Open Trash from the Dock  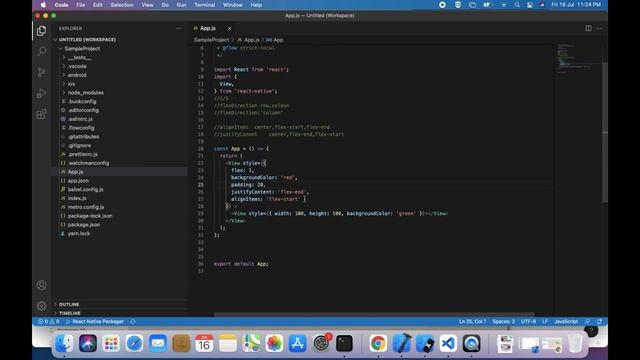point(575,343)
